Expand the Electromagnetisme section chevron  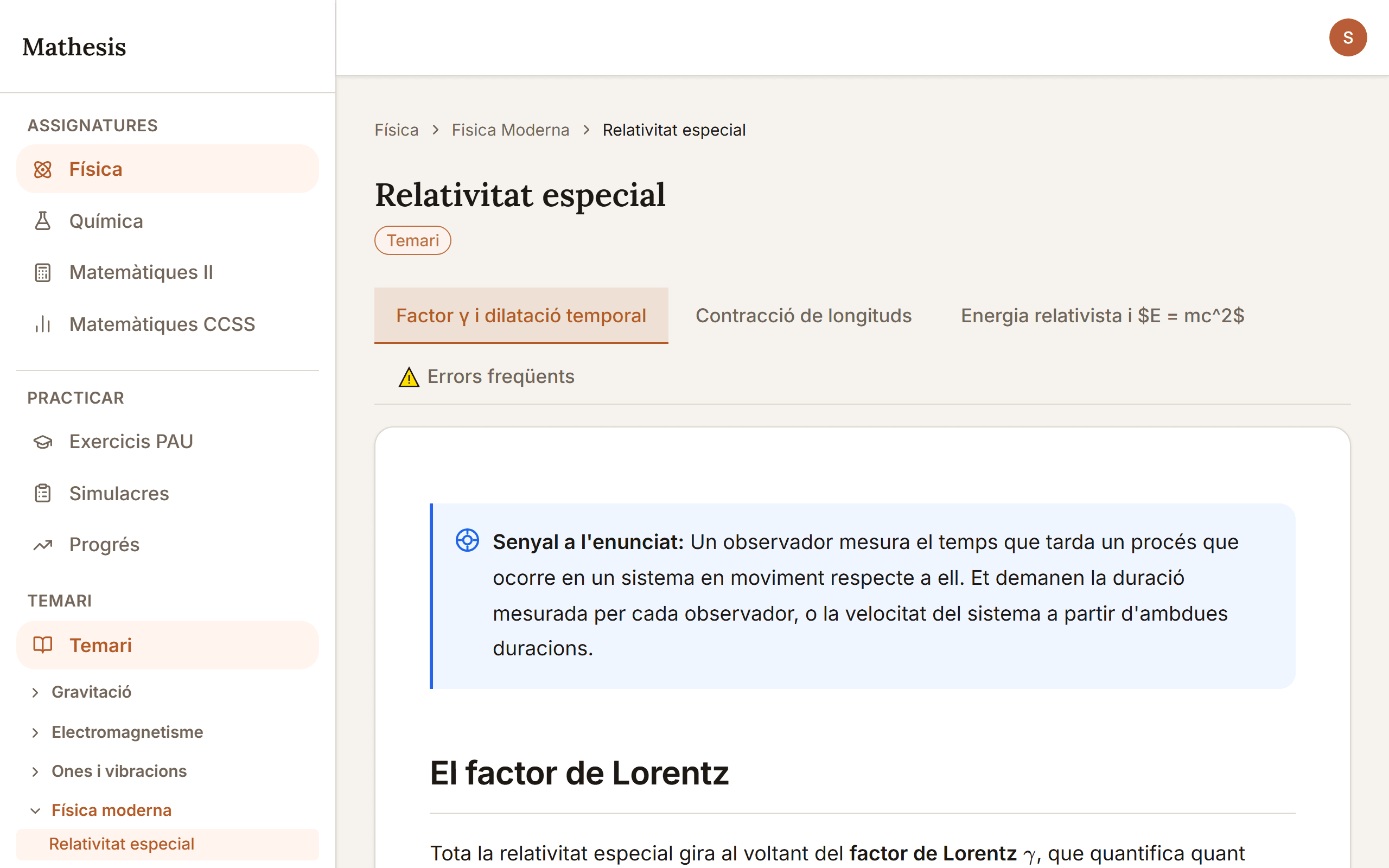coord(36,732)
